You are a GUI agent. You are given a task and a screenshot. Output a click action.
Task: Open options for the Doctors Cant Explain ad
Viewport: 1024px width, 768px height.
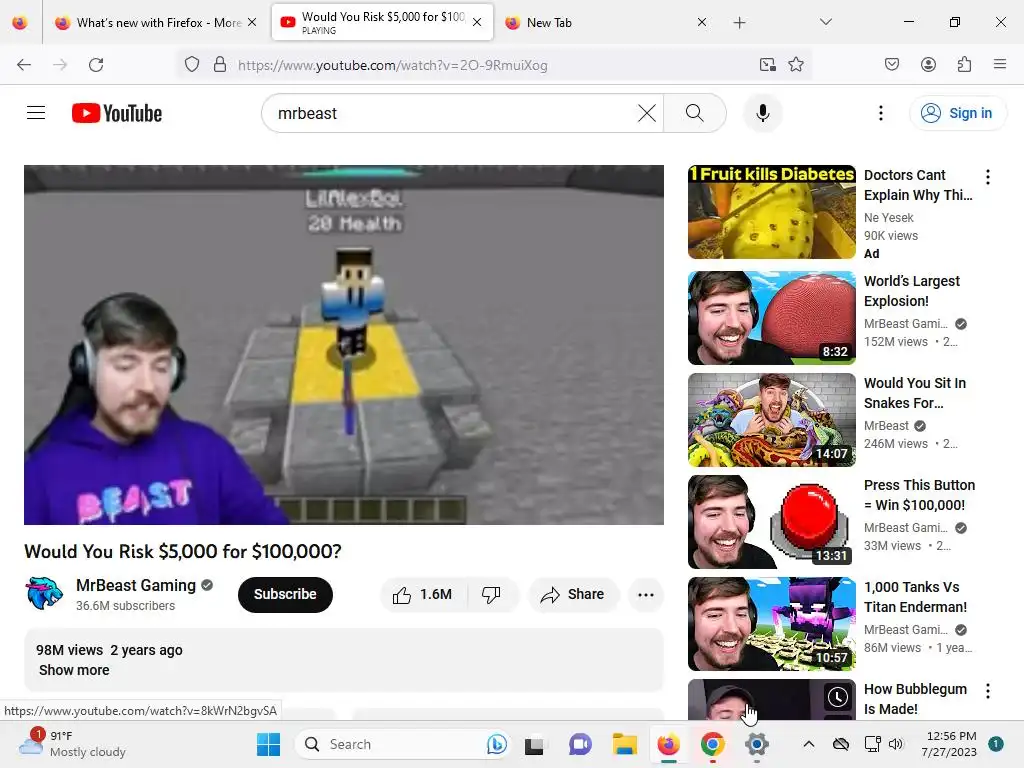(x=987, y=177)
